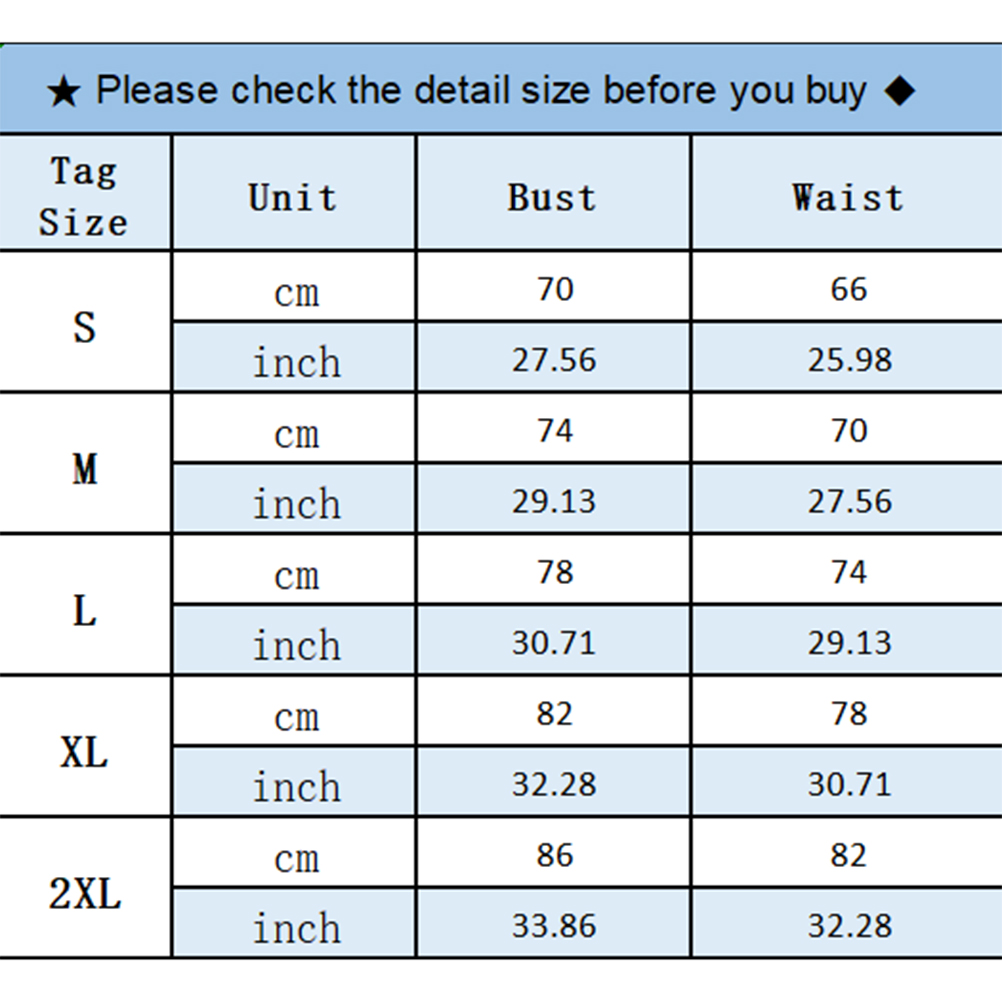This screenshot has height=1002, width=1002.
Task: Select the 2XL bust cell showing 86
Action: (554, 855)
